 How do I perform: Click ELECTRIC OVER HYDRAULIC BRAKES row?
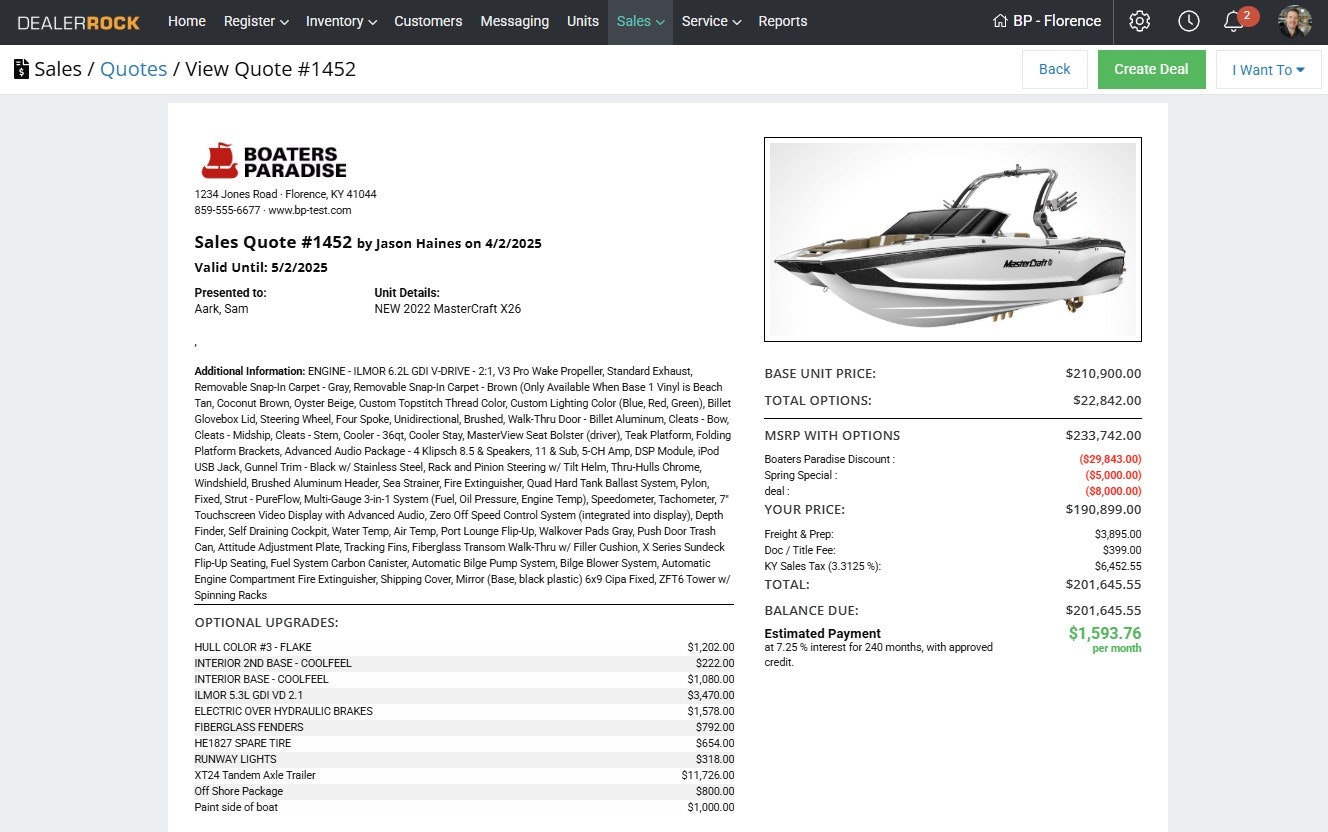click(x=464, y=711)
